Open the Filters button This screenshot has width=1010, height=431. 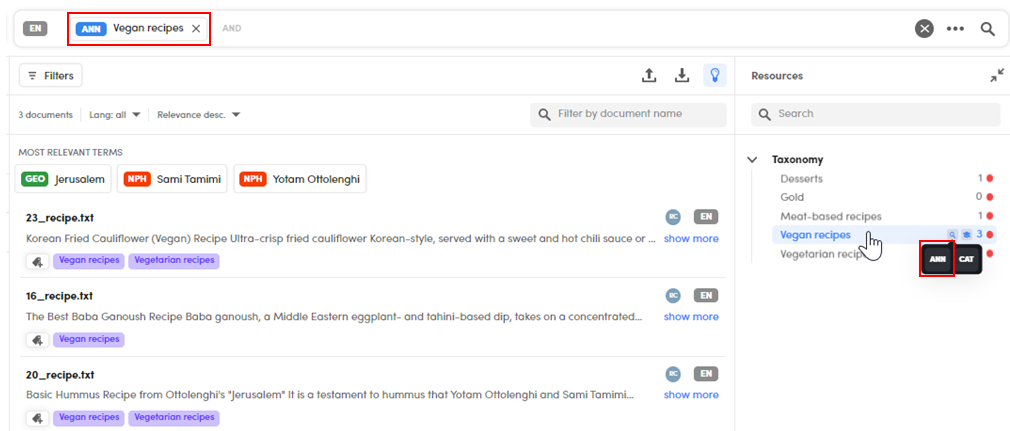tap(51, 75)
